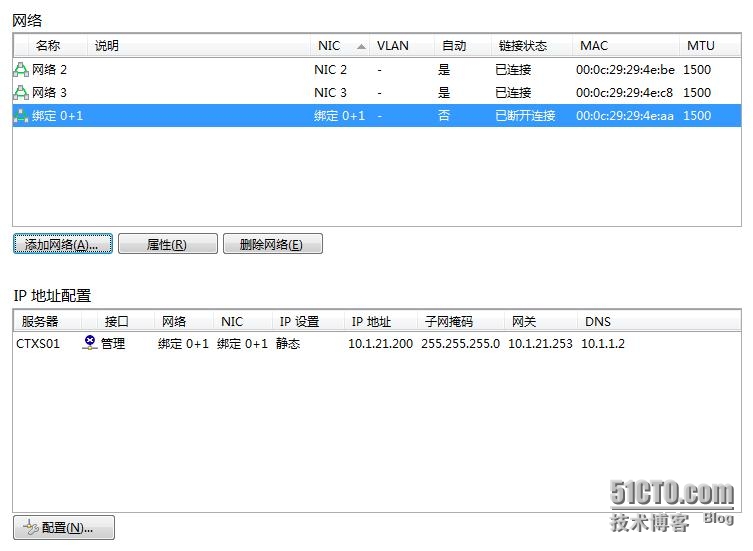Click subnet mask 255.255.255.0
This screenshot has height=551, width=753.
[461, 343]
